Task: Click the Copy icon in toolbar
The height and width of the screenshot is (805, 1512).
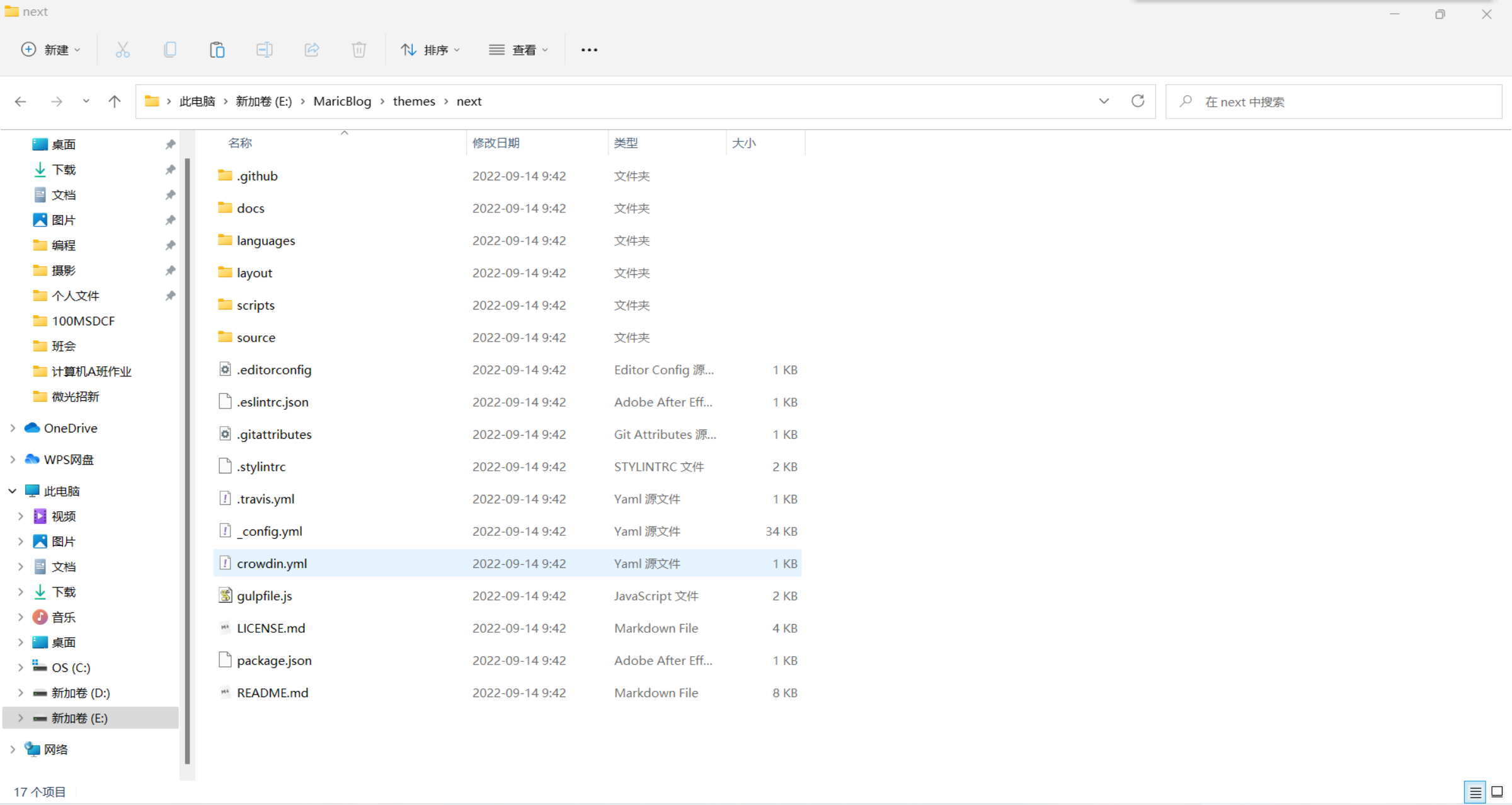Action: [169, 50]
